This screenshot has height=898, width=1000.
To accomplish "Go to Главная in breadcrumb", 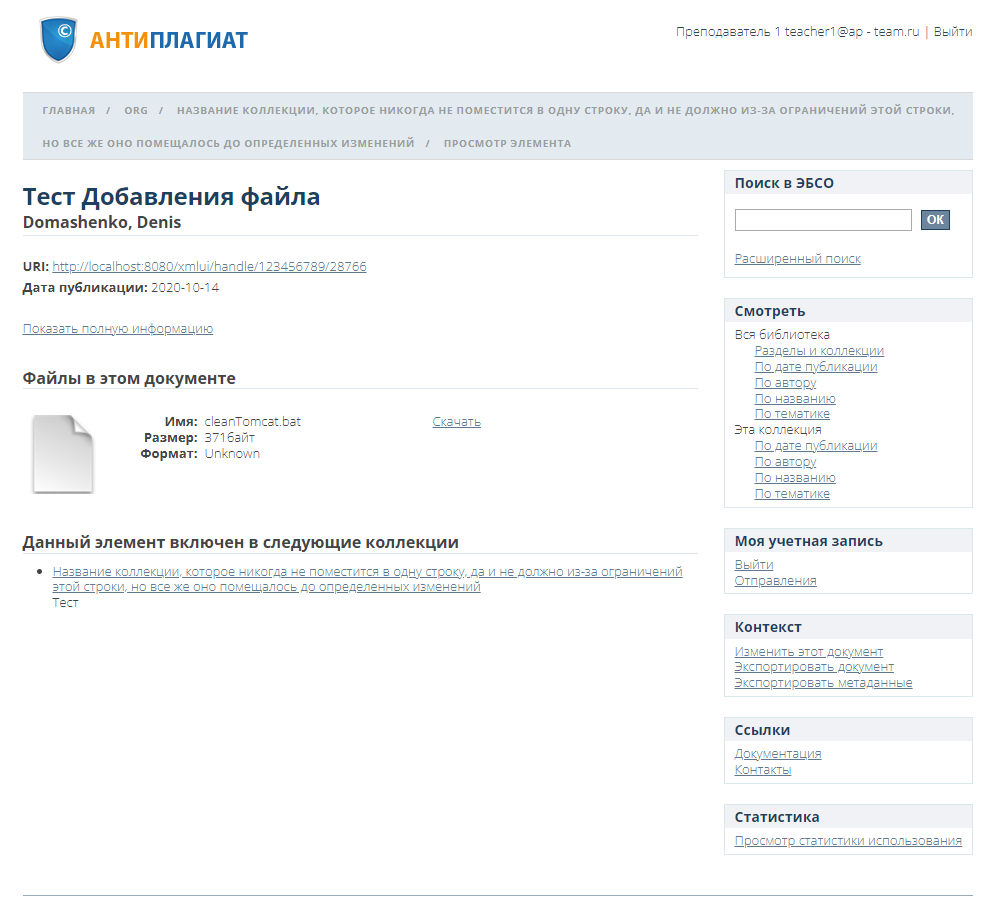I will [69, 111].
